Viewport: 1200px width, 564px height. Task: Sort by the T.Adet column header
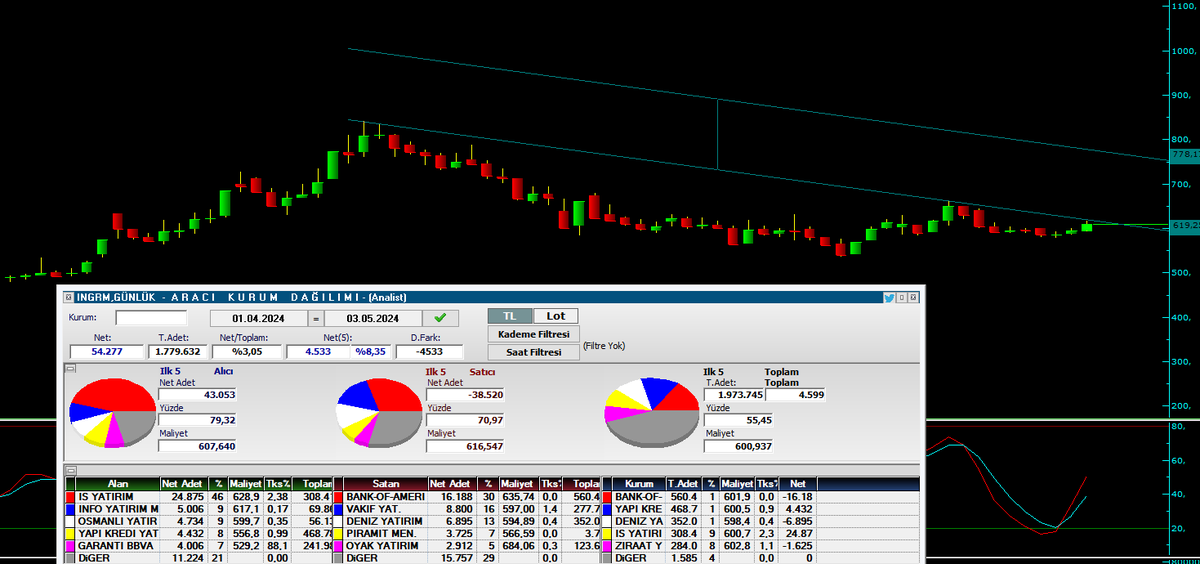point(684,483)
